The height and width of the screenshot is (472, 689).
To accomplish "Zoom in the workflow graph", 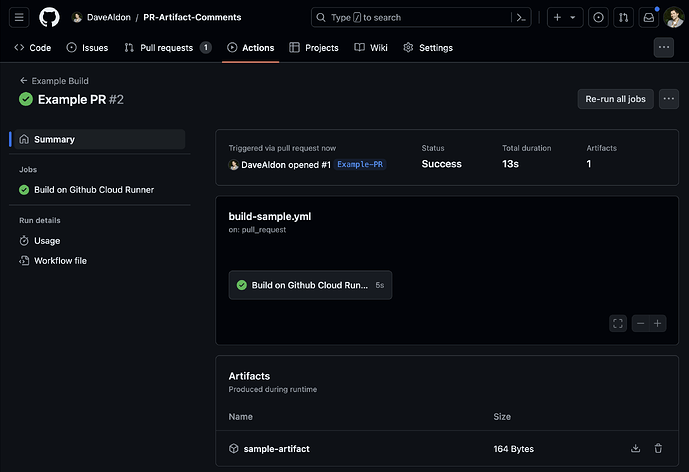I will pyautogui.click(x=658, y=323).
